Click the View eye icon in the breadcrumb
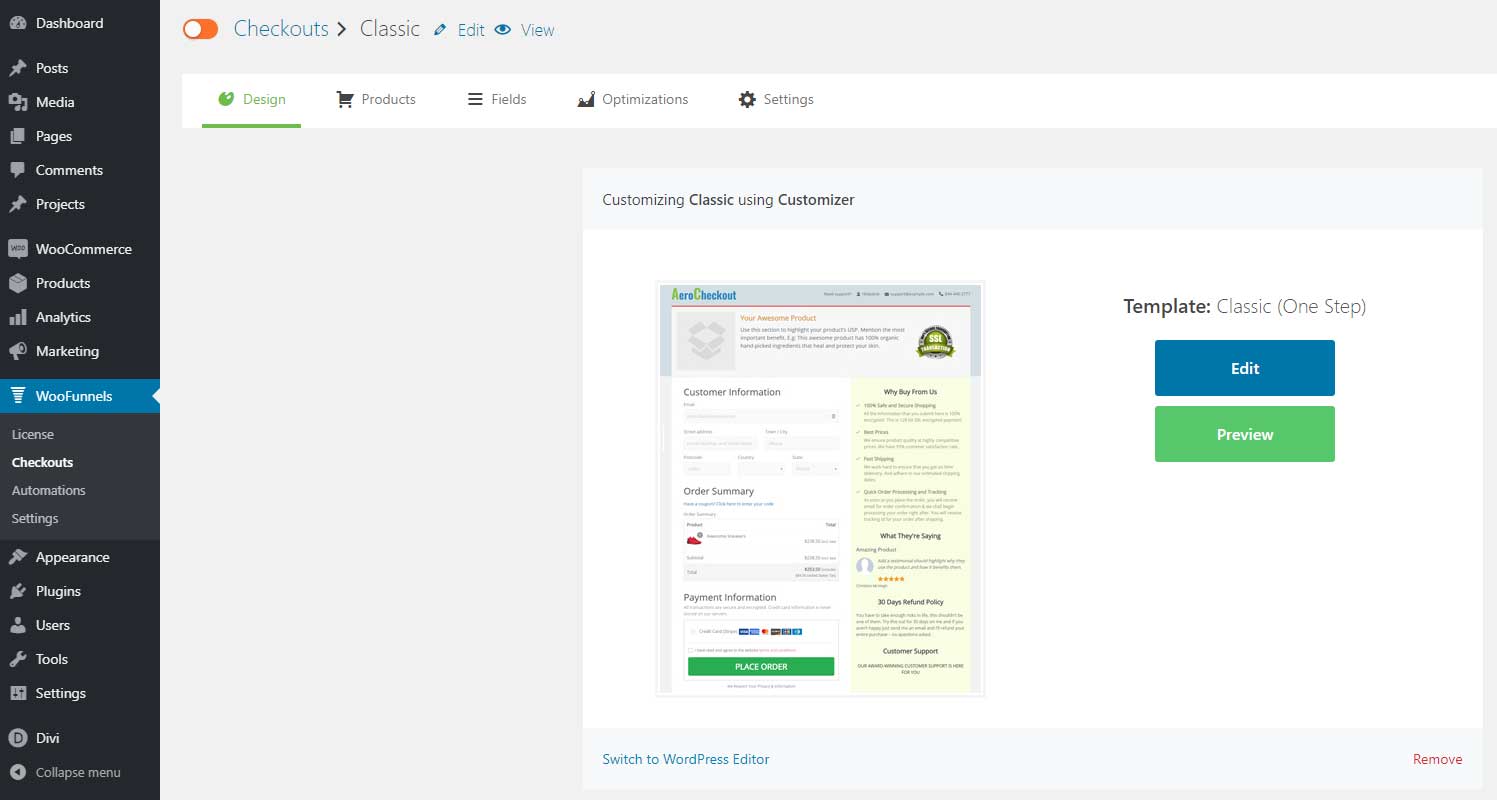Screen dimensions: 1497x800 tap(502, 30)
